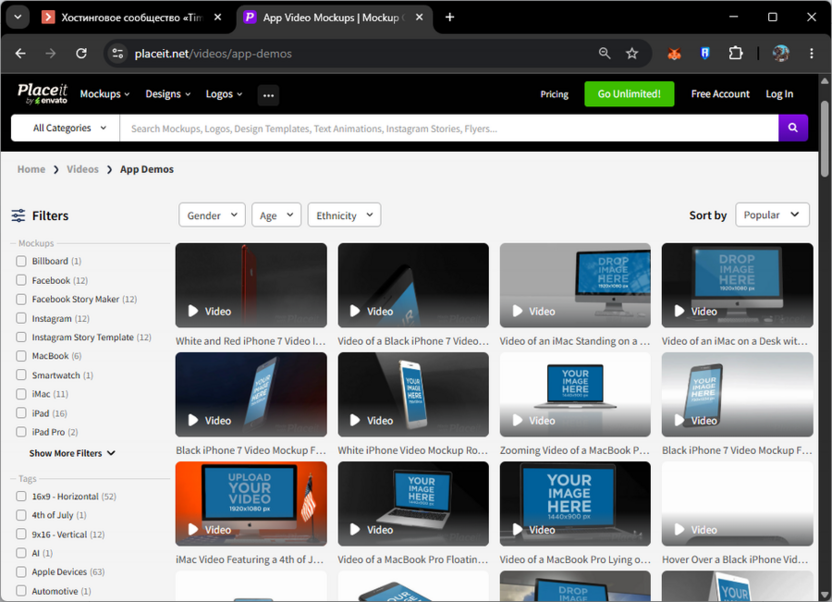Open the Ethnicity dropdown
The height and width of the screenshot is (602, 832).
coord(344,215)
